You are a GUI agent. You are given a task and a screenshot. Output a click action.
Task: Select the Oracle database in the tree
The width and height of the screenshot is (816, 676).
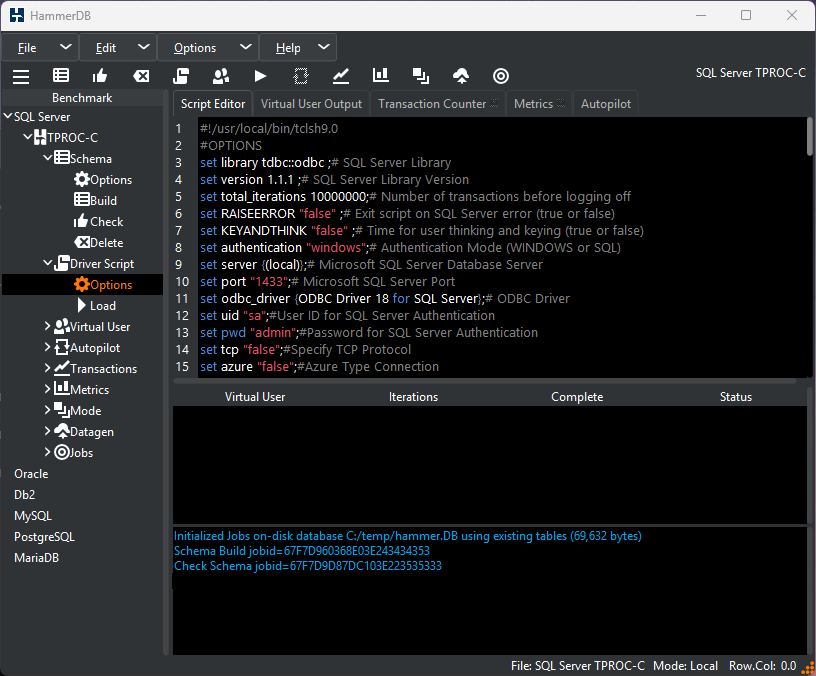(31, 474)
